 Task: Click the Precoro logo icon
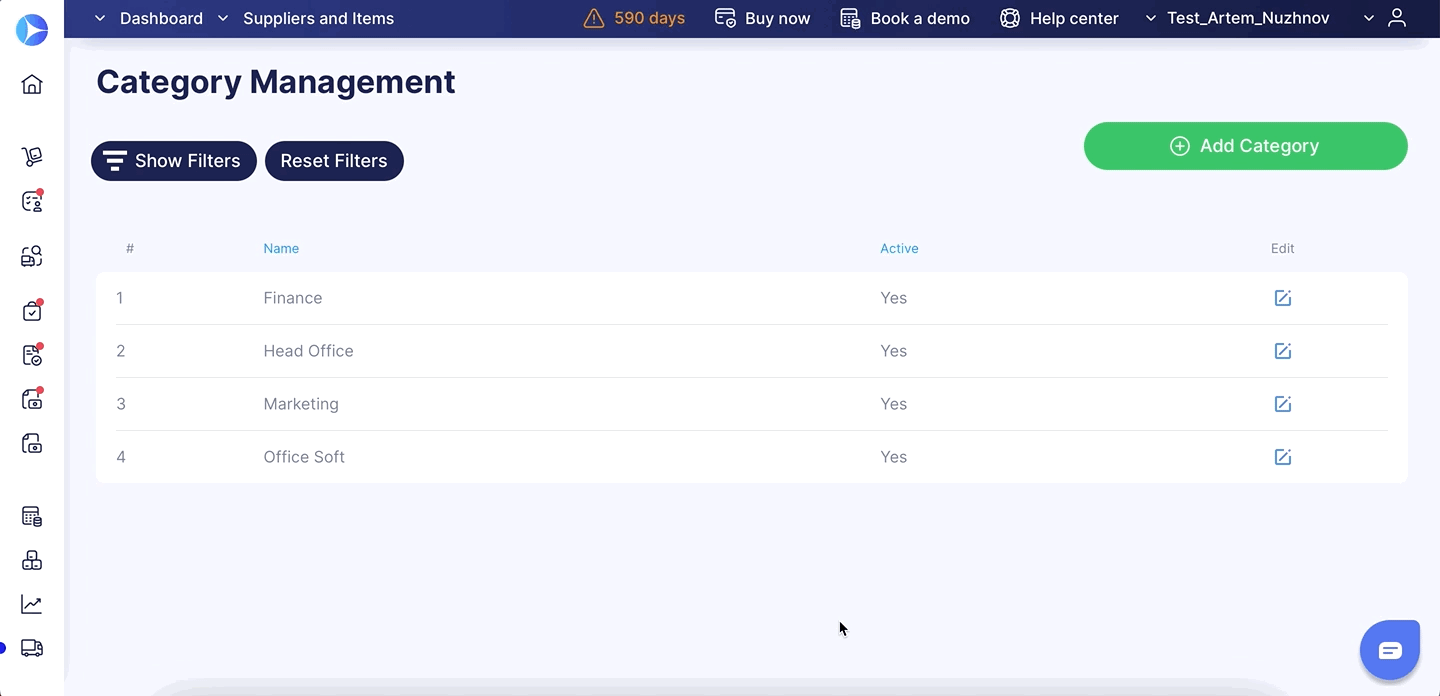tap(32, 29)
